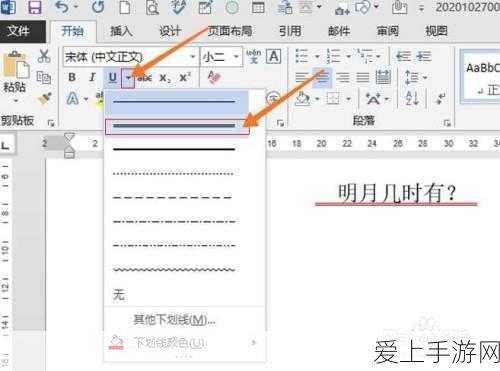Viewport: 500px width, 371px height.
Task: Click the Copy icon below scissors
Action: point(44,77)
